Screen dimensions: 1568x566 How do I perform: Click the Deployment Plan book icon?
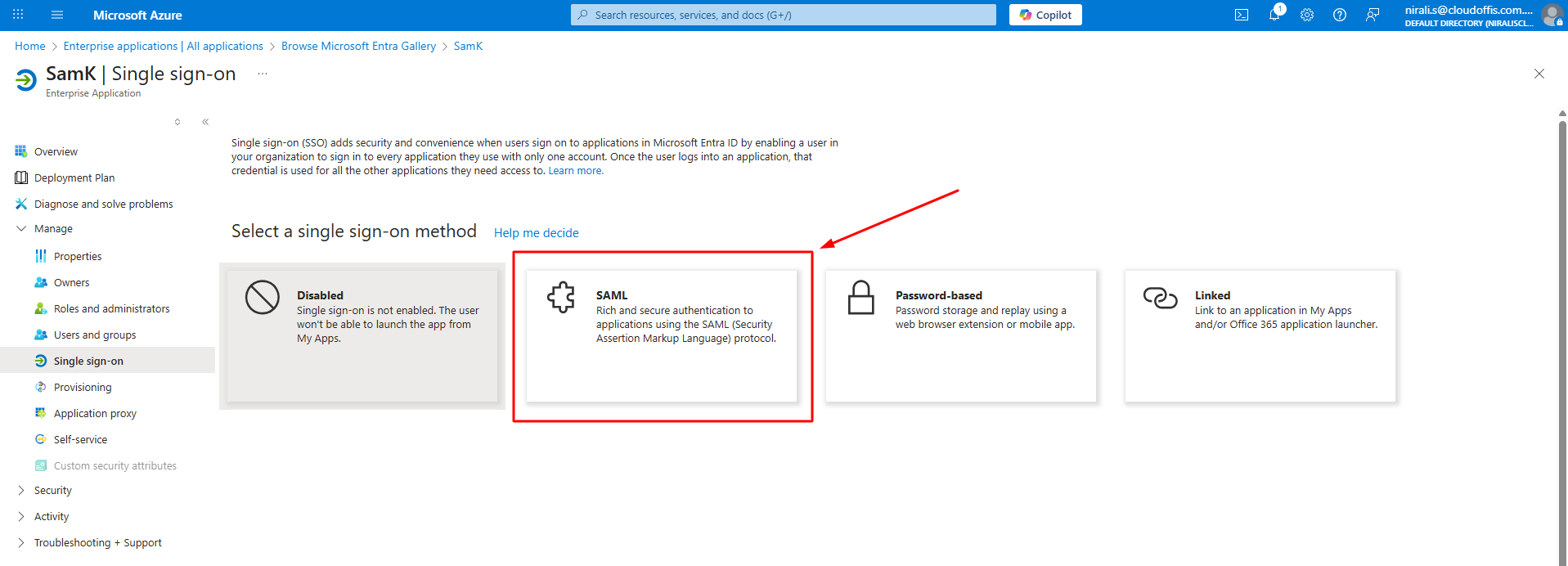[21, 177]
